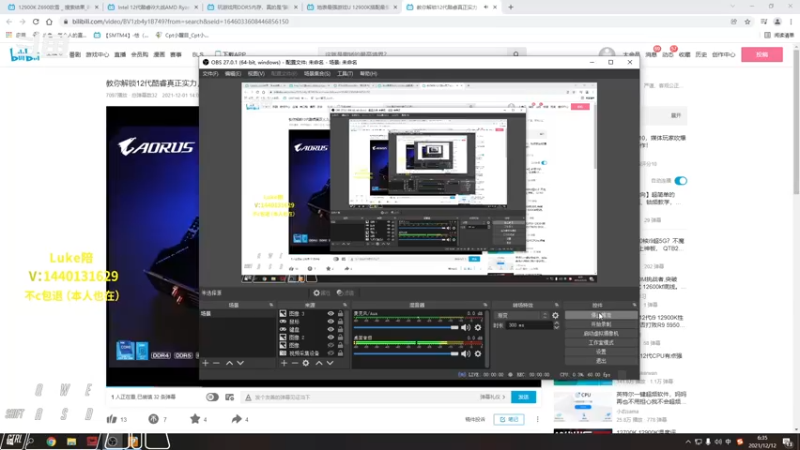
Task: Go to Chrome home page
Action: click(x=49, y=21)
